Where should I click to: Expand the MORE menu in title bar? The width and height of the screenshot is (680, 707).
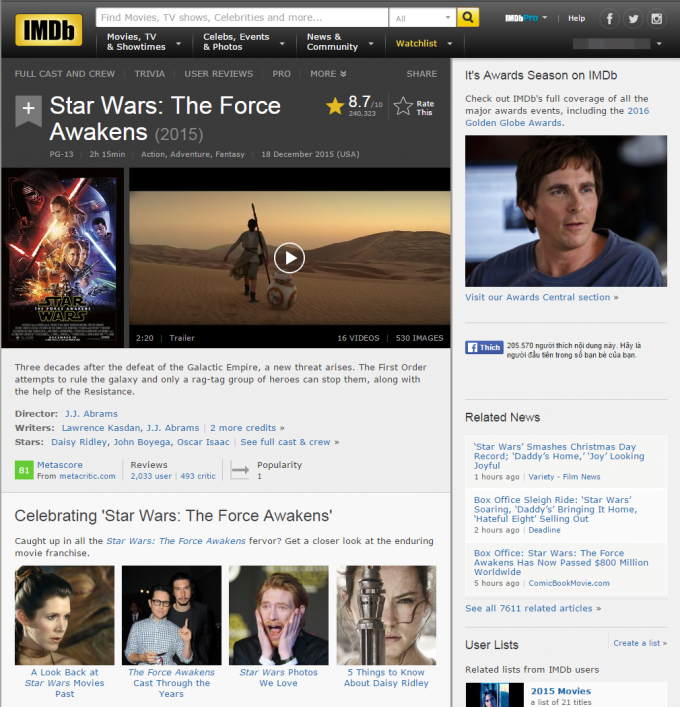(328, 73)
